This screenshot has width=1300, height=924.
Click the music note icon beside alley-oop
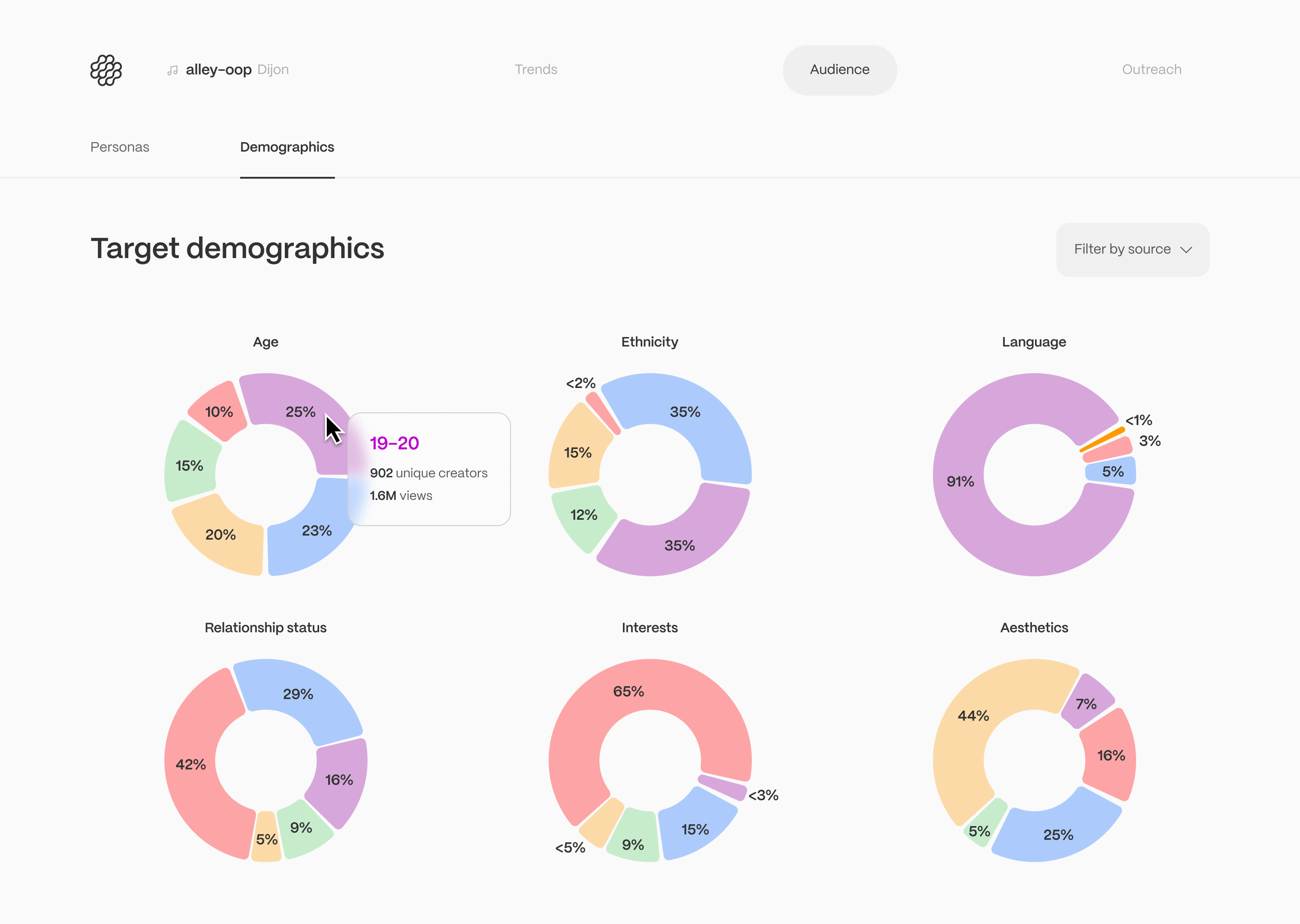coord(172,70)
